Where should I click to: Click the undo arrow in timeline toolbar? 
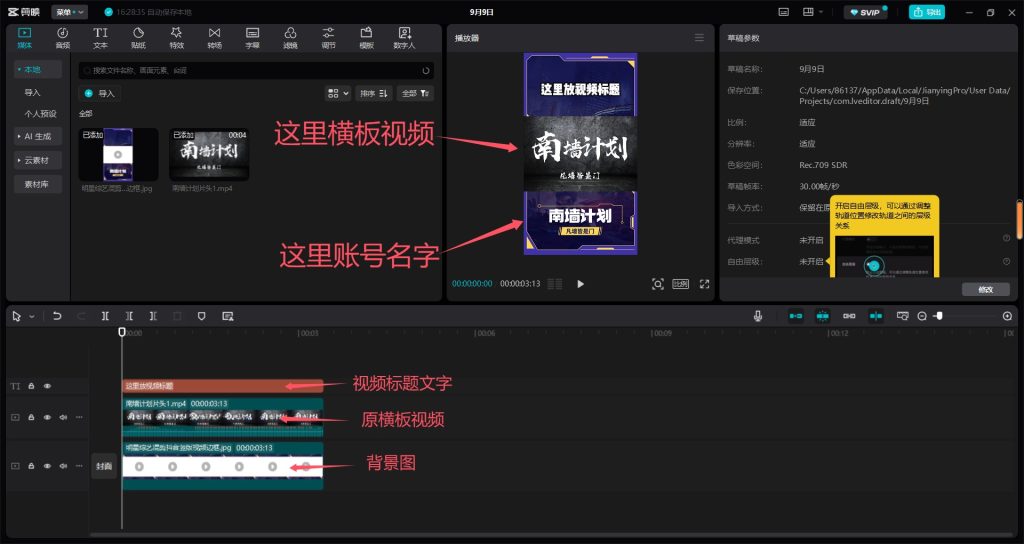tap(57, 316)
